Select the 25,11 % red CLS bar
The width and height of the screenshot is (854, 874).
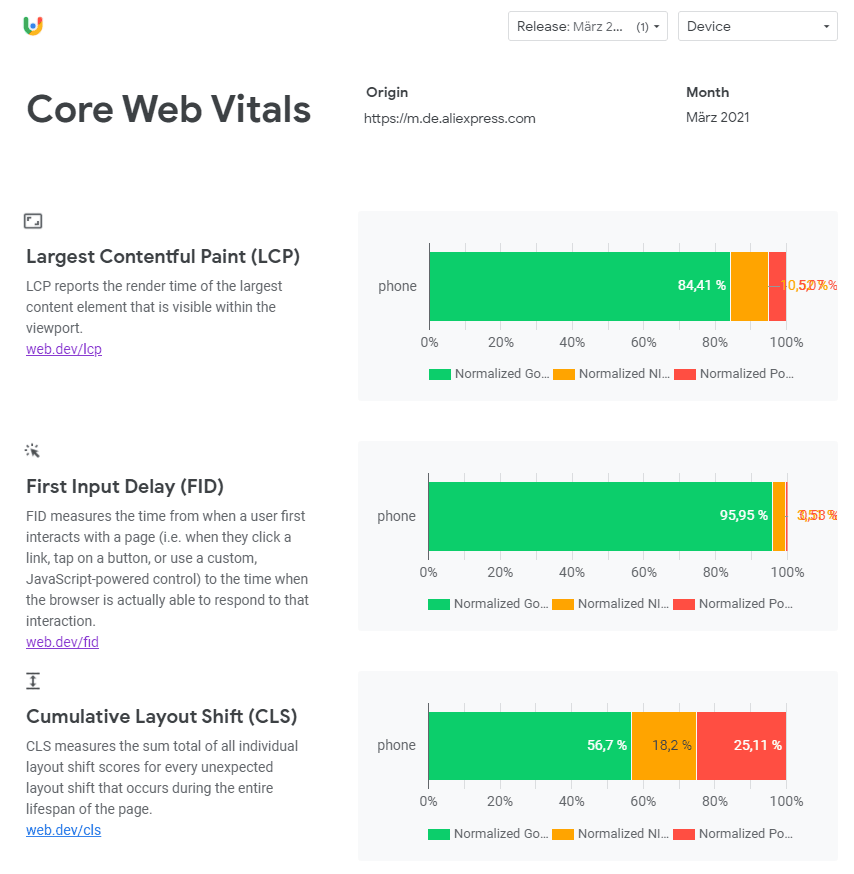pyautogui.click(x=741, y=746)
